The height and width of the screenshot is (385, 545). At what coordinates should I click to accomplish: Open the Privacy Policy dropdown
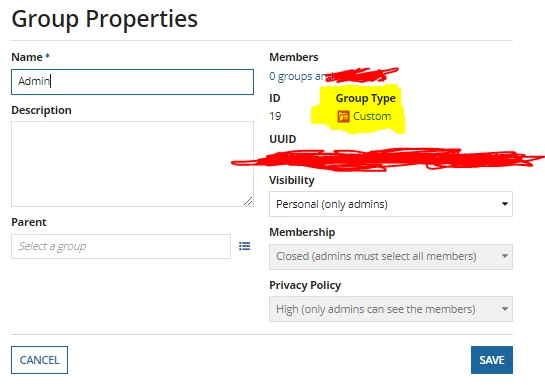coord(391,309)
